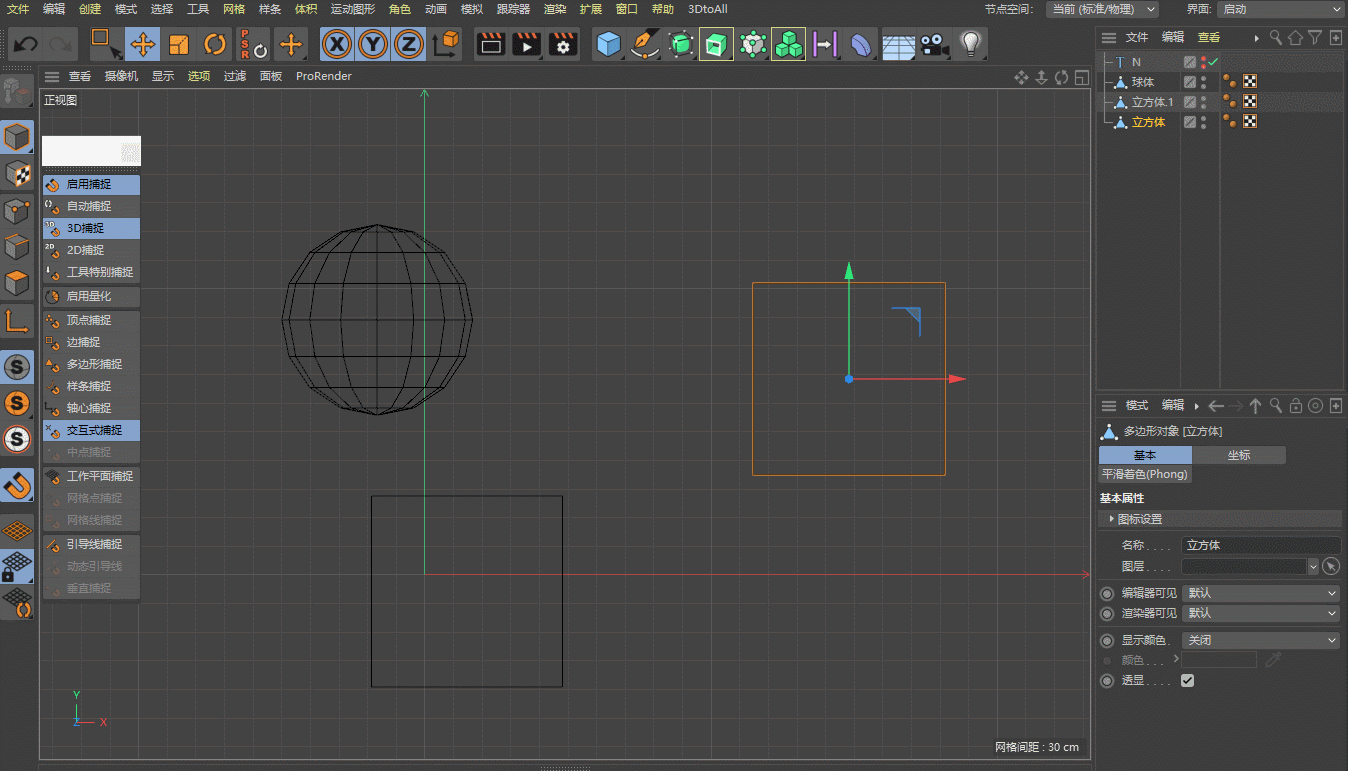Toggle the X axis lock

pyautogui.click(x=337, y=44)
